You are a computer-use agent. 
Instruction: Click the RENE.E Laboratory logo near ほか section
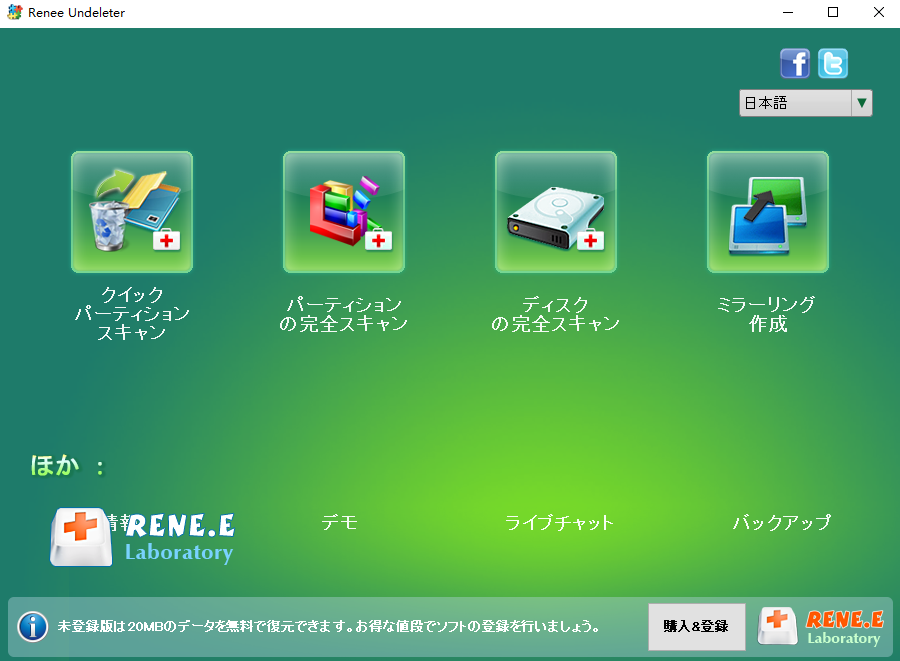point(143,536)
